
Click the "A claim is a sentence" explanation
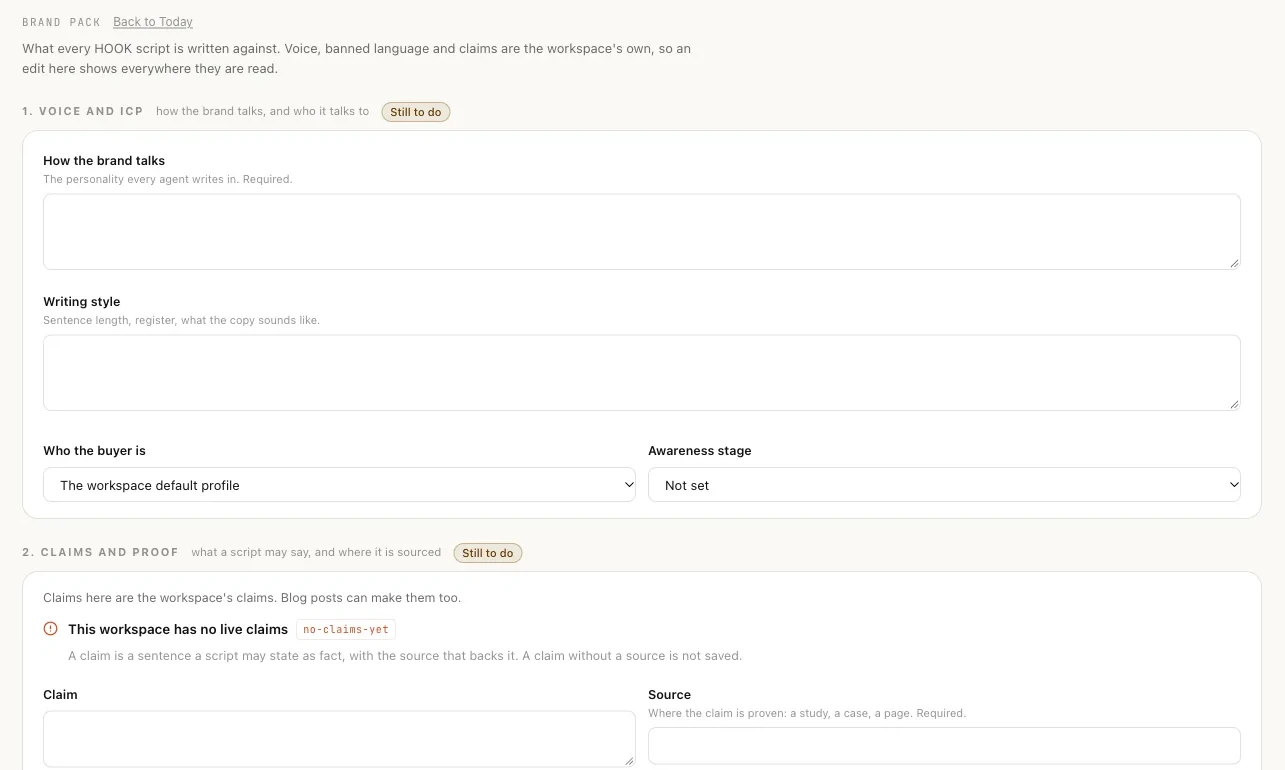405,656
